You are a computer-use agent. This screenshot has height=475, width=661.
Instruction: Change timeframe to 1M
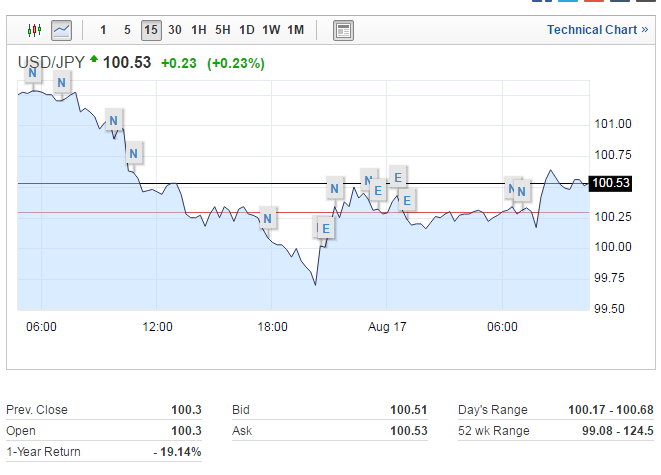(295, 30)
